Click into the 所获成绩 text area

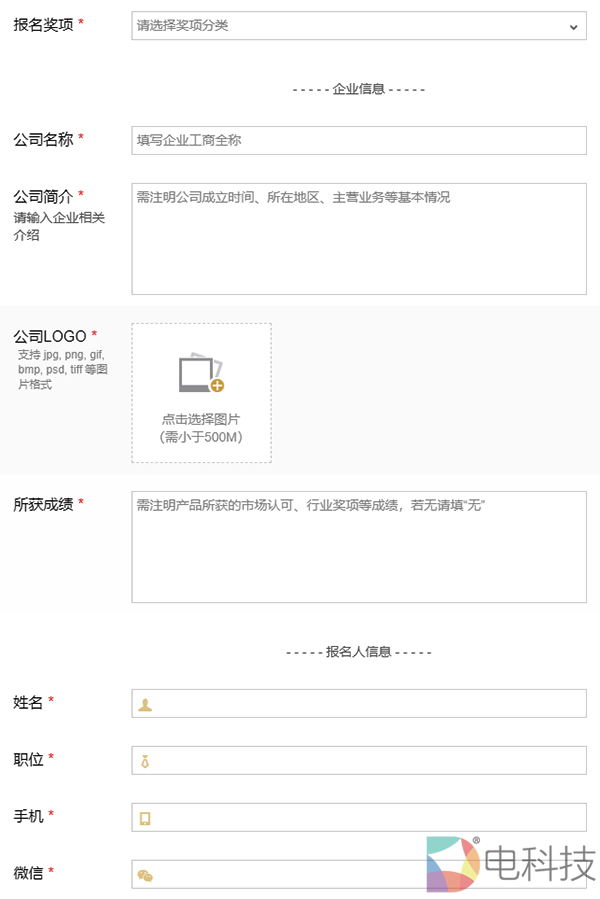[x=358, y=548]
